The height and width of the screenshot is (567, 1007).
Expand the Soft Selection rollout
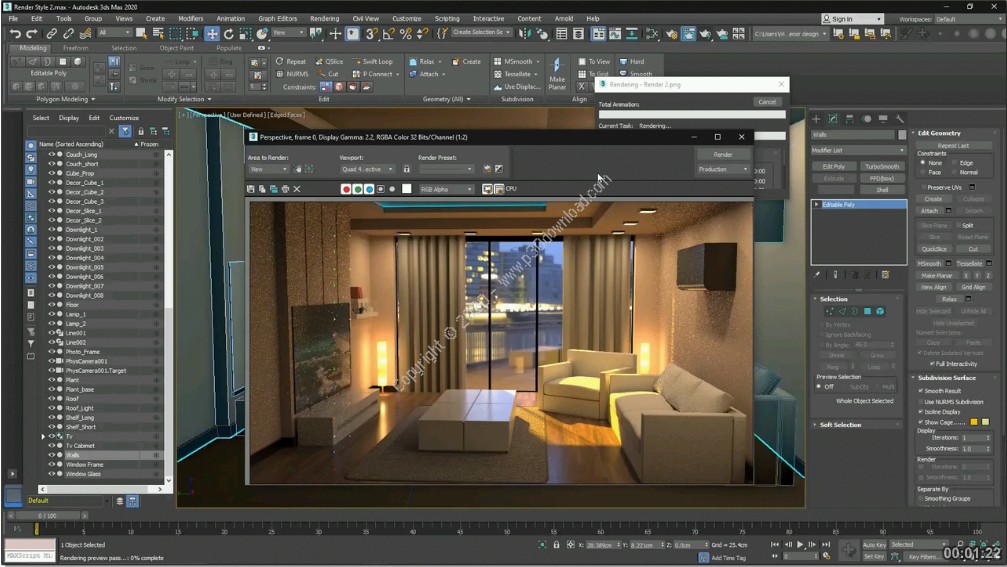pyautogui.click(x=840, y=425)
